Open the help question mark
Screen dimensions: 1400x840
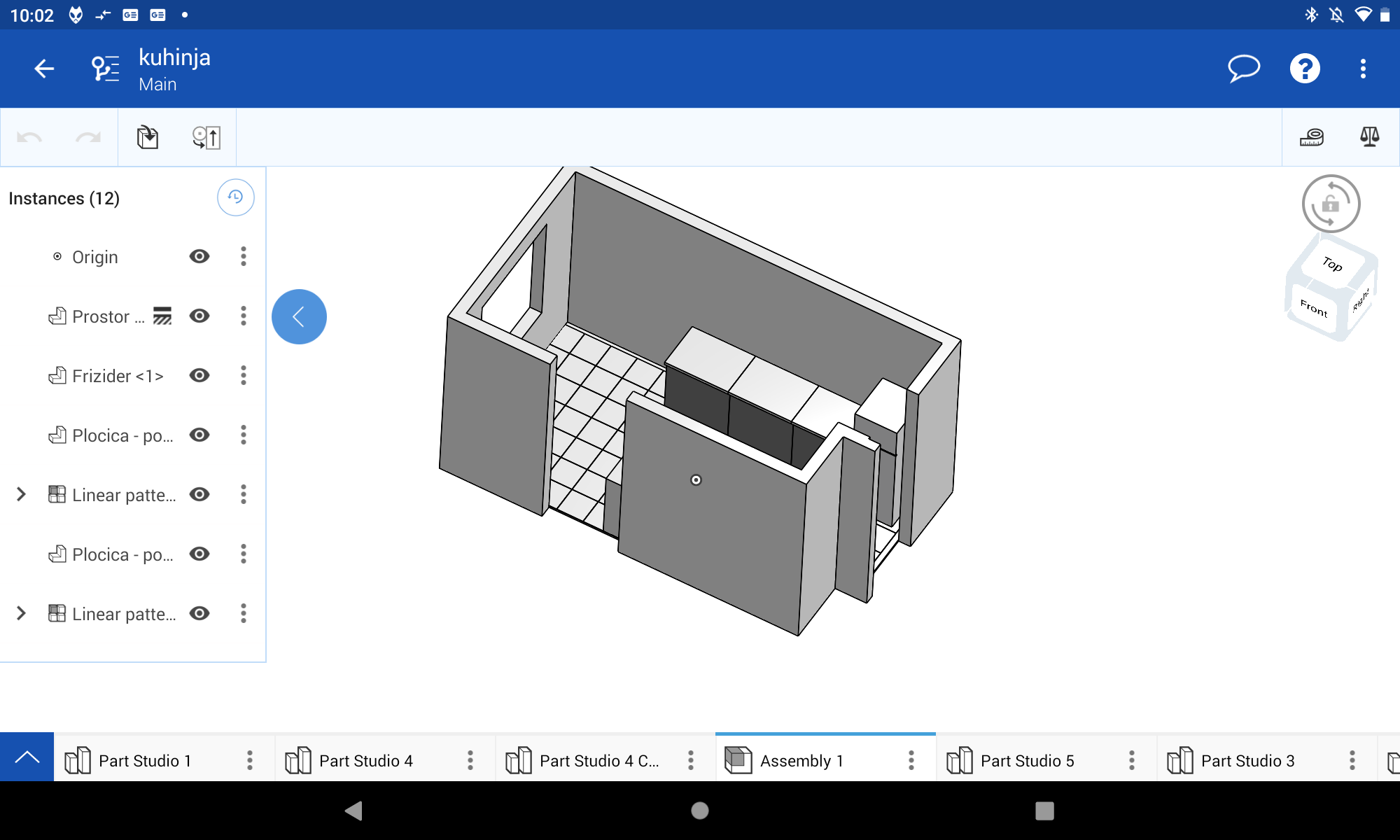(x=1305, y=69)
